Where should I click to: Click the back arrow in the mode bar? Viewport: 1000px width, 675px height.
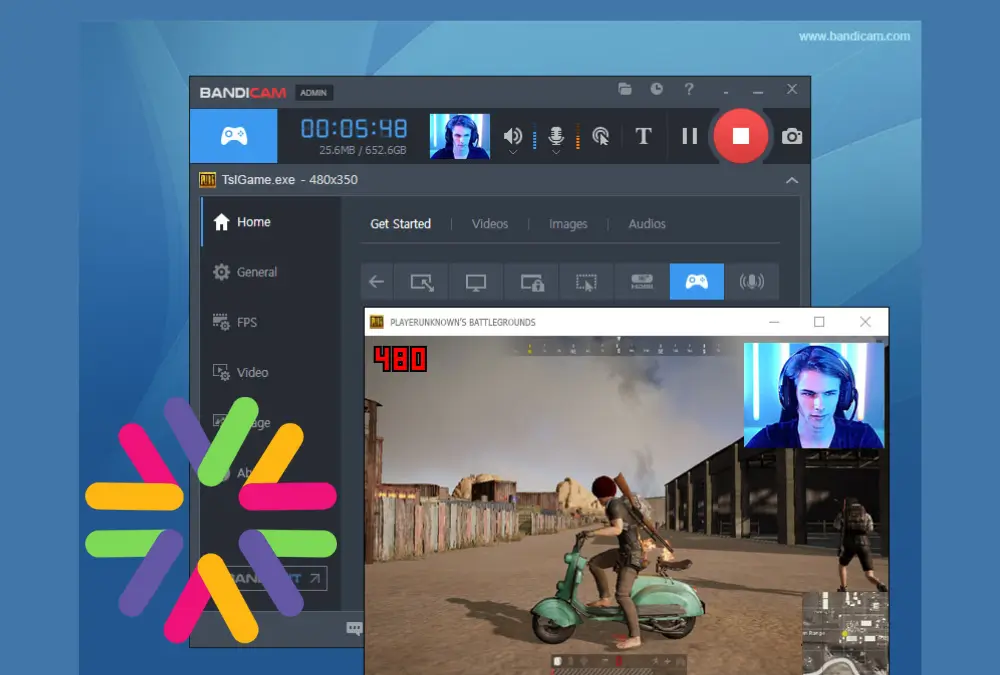(x=376, y=281)
